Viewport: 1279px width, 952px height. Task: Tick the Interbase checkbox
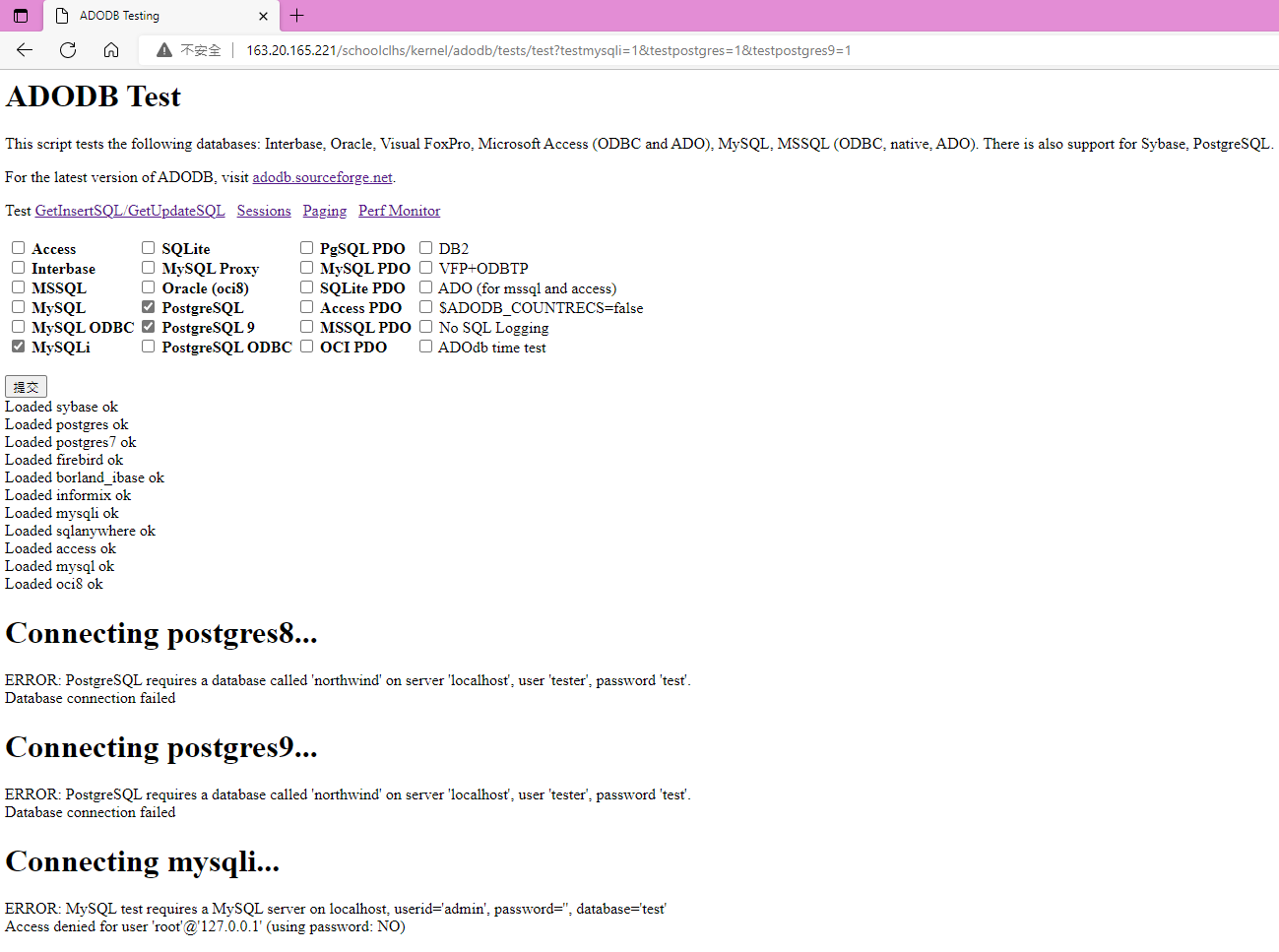point(19,268)
